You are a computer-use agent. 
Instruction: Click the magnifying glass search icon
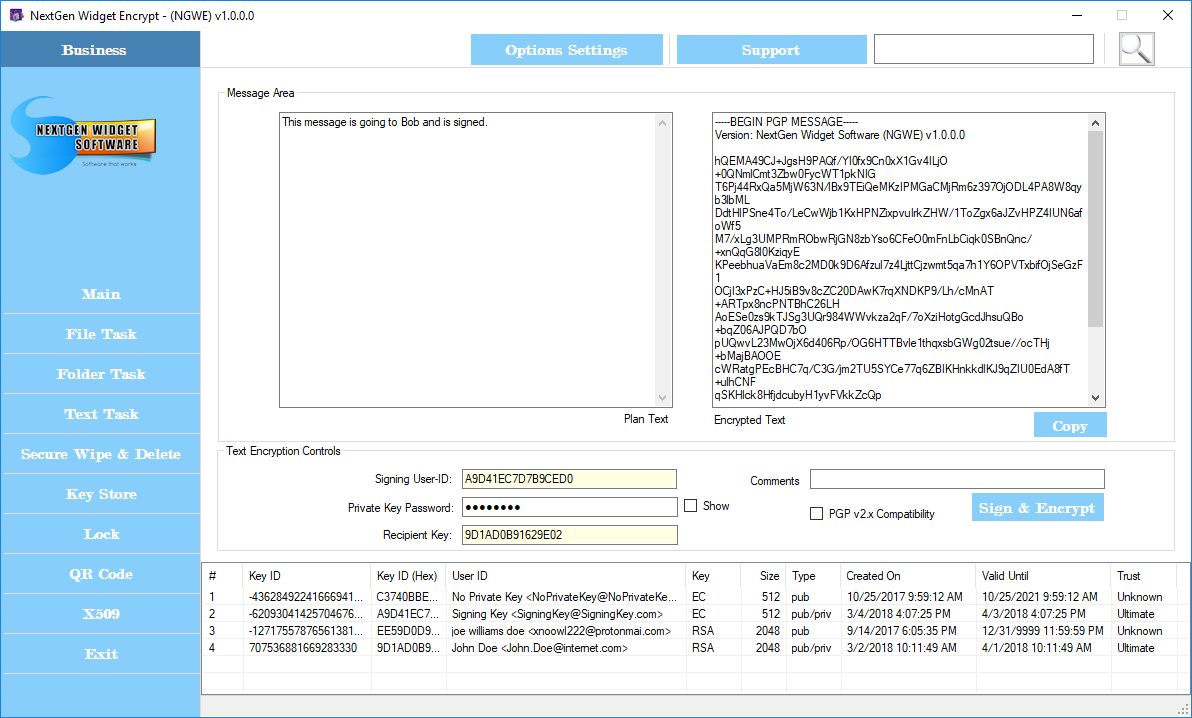(1137, 49)
